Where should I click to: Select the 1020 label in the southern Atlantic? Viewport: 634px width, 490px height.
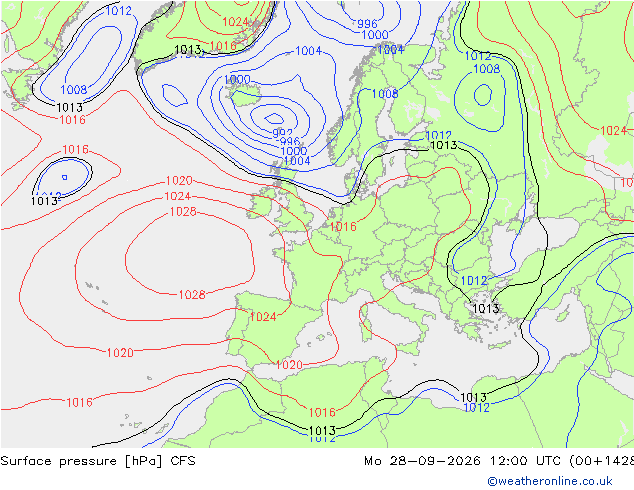(120, 353)
